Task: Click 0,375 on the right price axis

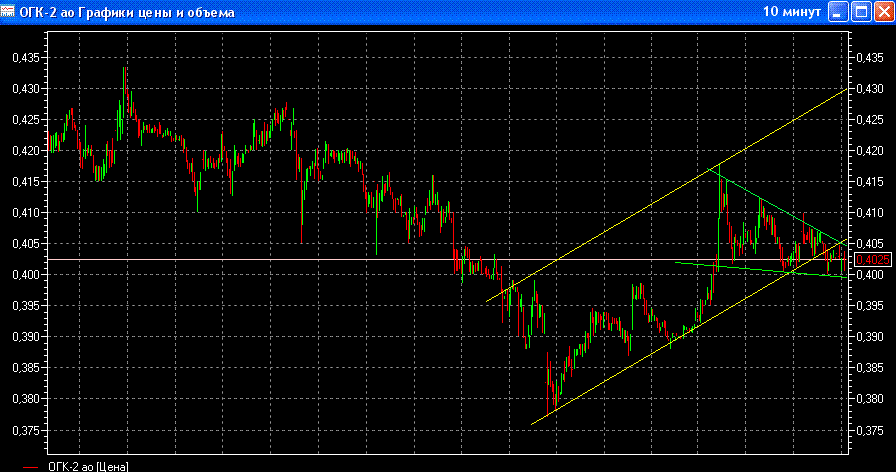Action: (x=870, y=430)
